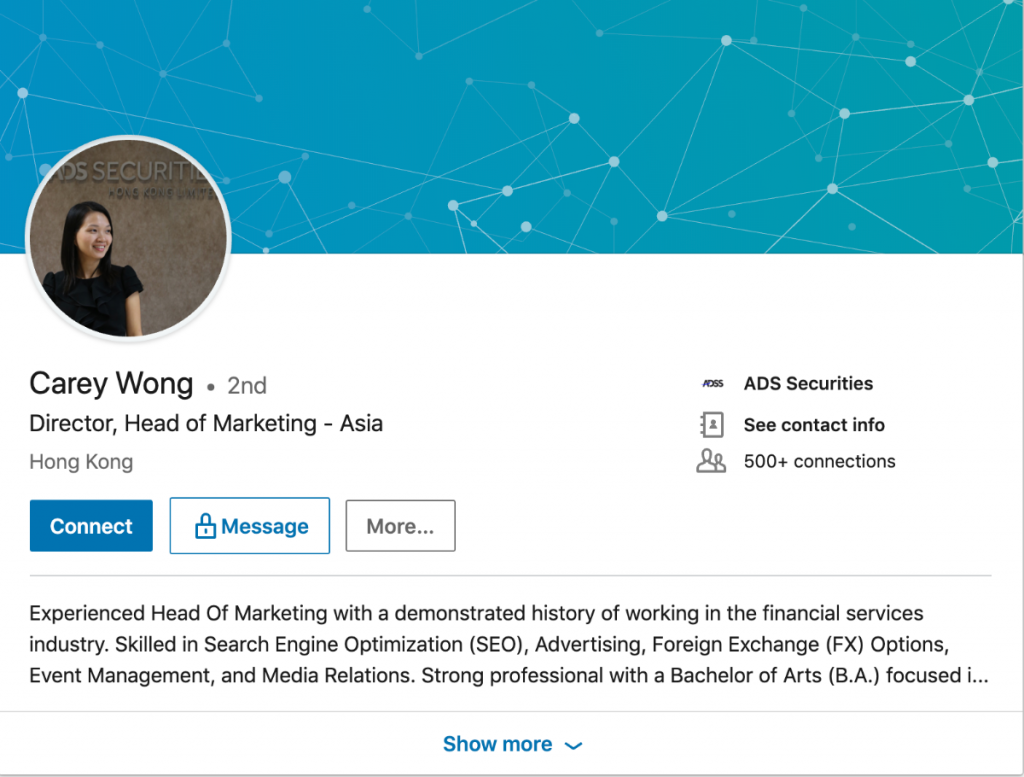Click the Show more text link

click(497, 744)
